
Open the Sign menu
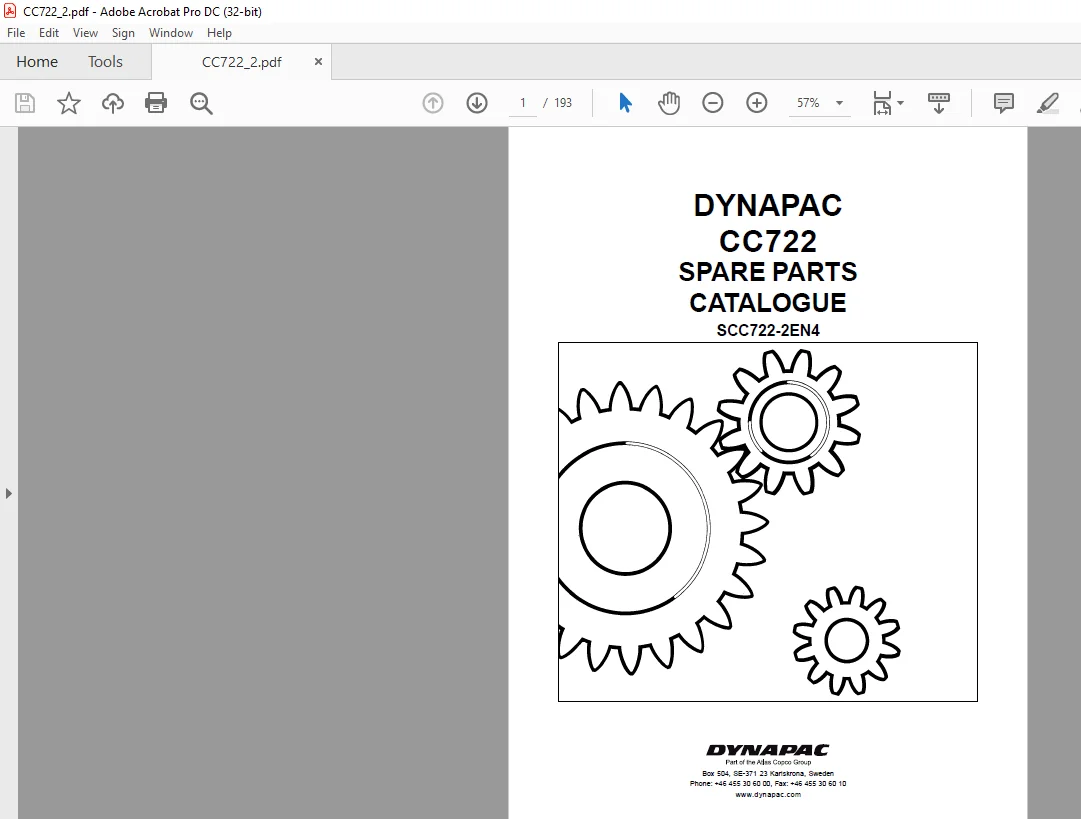123,32
